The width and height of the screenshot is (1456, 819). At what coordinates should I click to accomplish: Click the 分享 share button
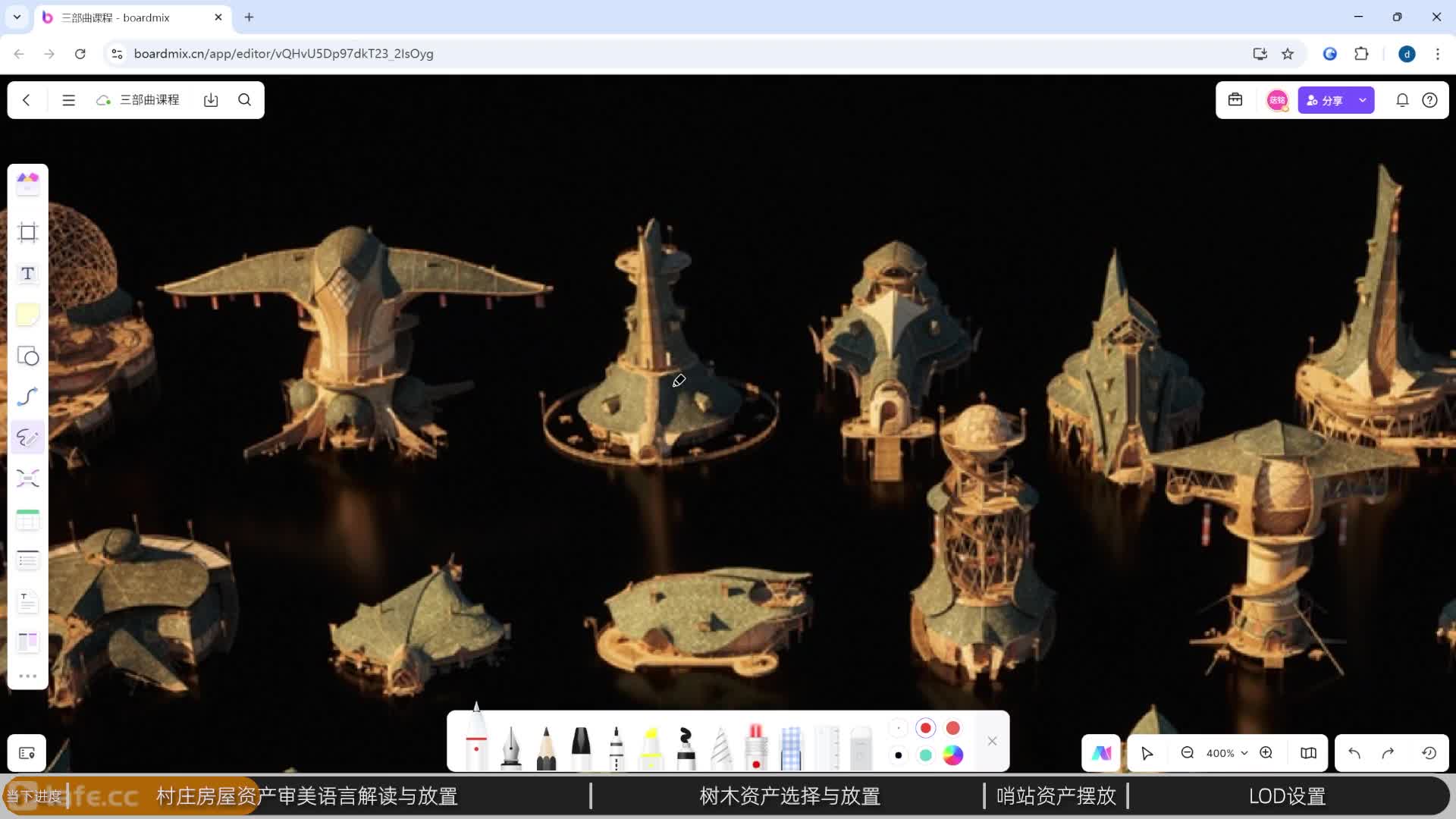[x=1326, y=100]
